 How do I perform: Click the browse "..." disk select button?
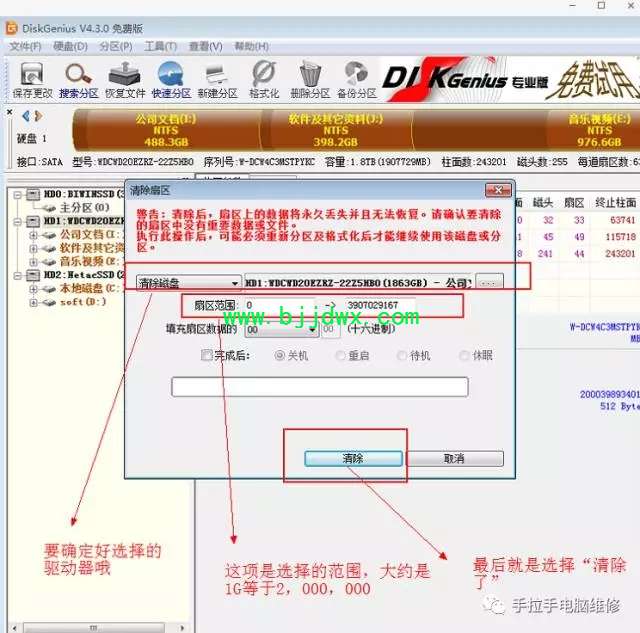tap(489, 282)
